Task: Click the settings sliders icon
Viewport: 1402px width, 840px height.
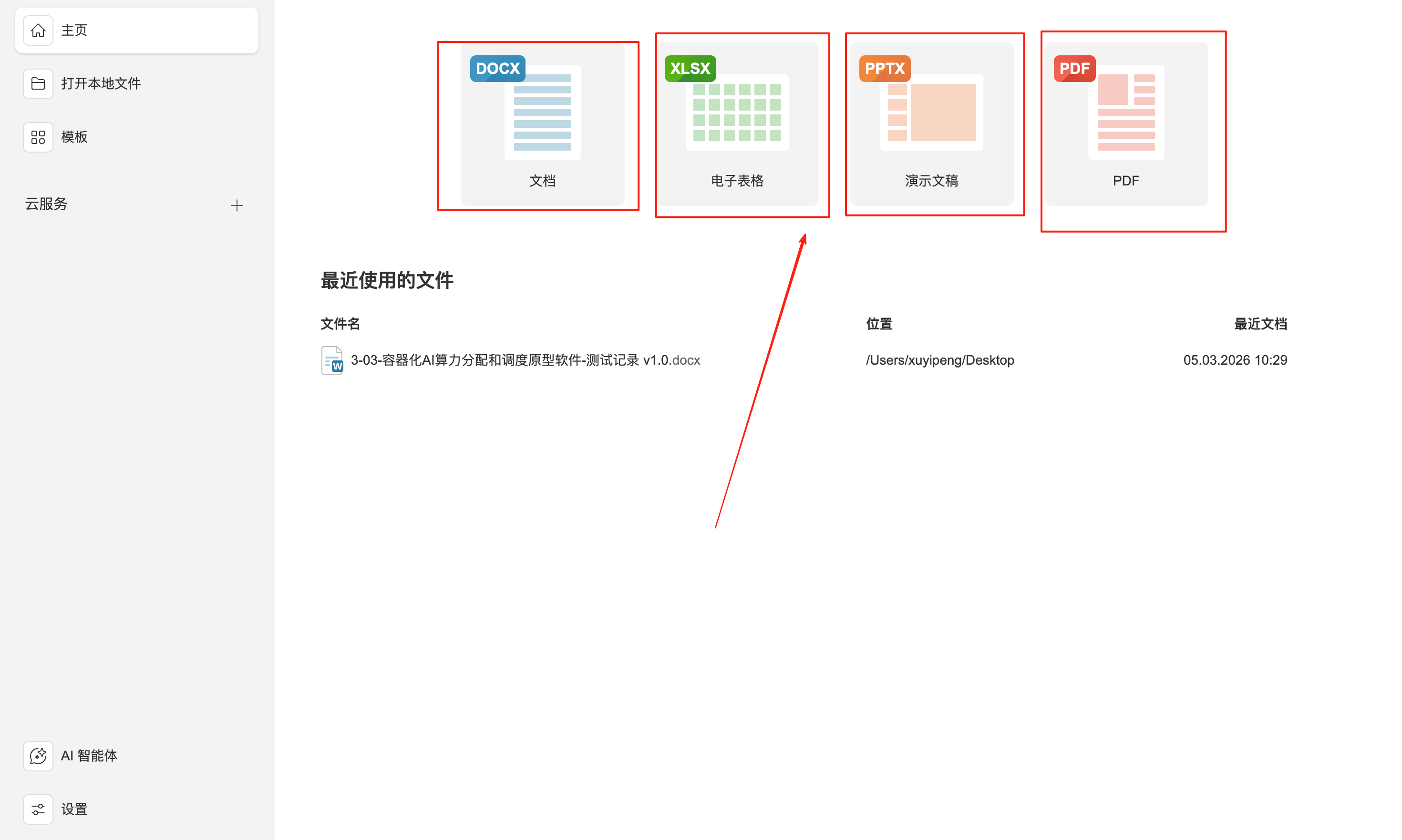Action: [x=38, y=809]
